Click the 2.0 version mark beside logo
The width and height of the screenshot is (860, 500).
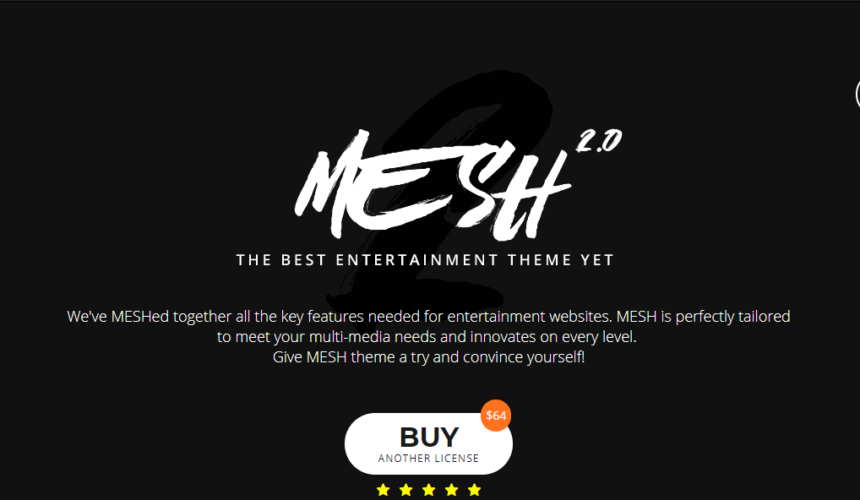[598, 141]
